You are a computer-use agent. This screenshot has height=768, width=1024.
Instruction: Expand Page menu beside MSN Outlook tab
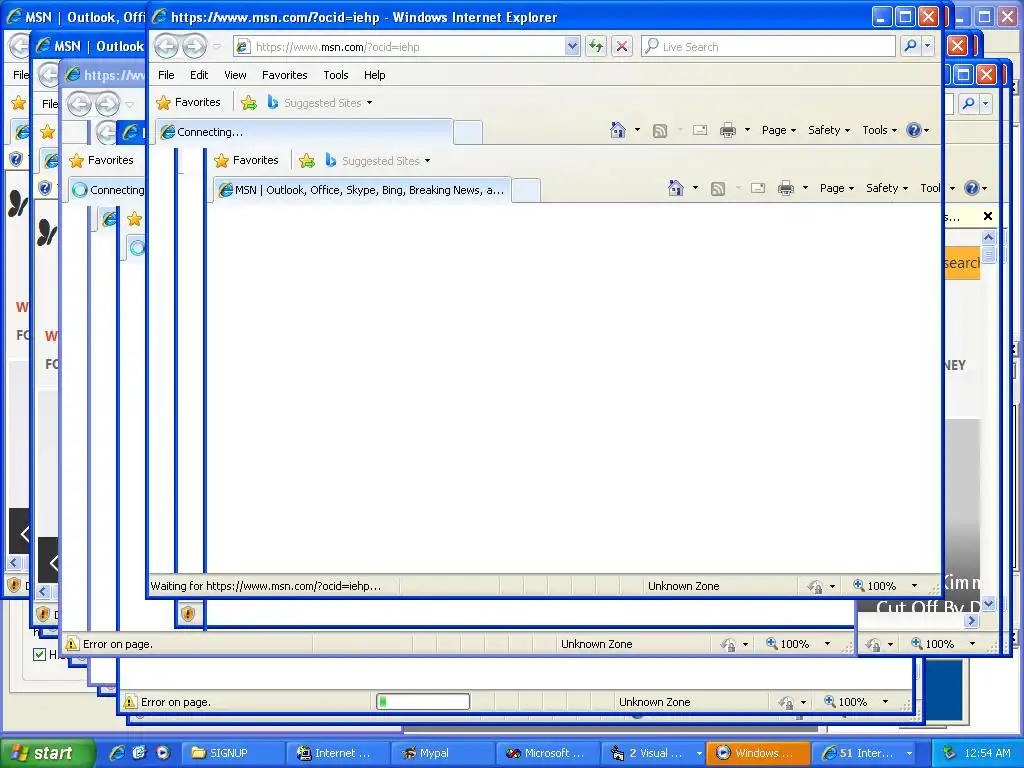coord(837,188)
